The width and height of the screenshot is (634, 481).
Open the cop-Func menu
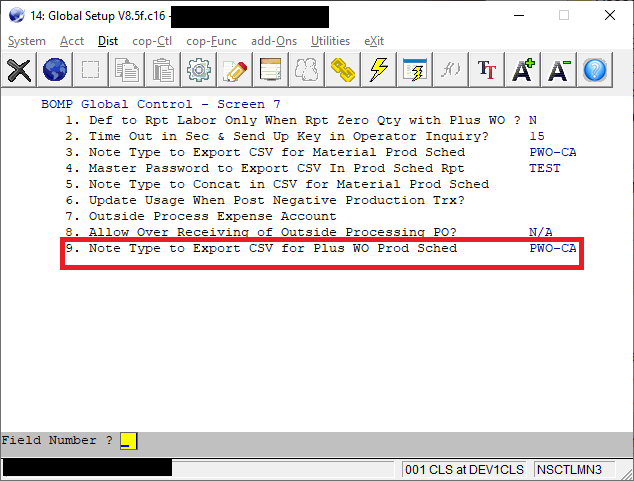[x=209, y=41]
